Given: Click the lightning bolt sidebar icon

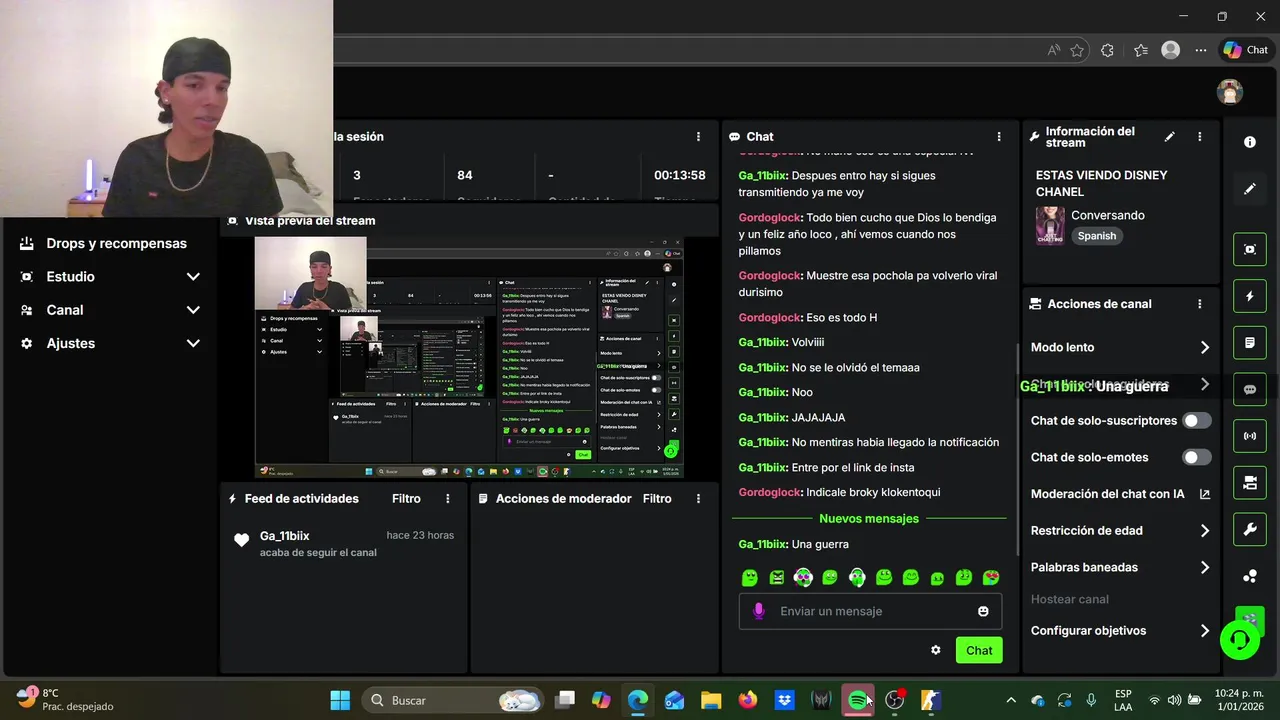Looking at the screenshot, I should (1250, 297).
